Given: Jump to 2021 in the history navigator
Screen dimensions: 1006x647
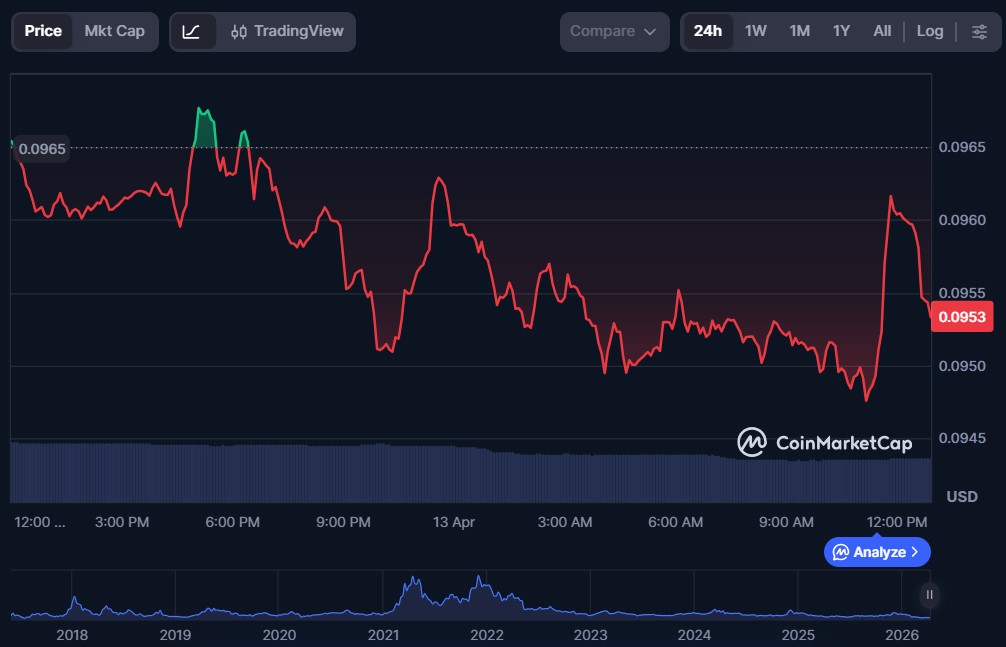Looking at the screenshot, I should click(x=383, y=634).
